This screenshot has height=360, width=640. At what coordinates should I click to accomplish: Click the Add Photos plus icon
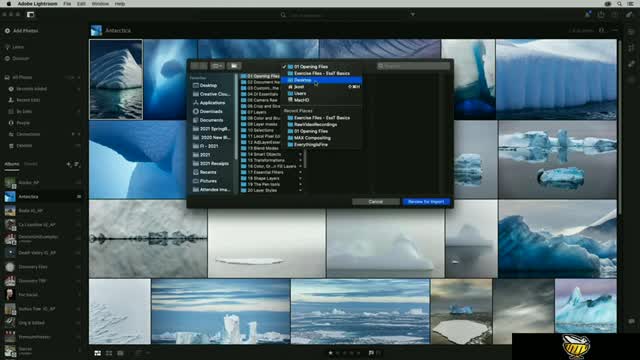point(7,31)
